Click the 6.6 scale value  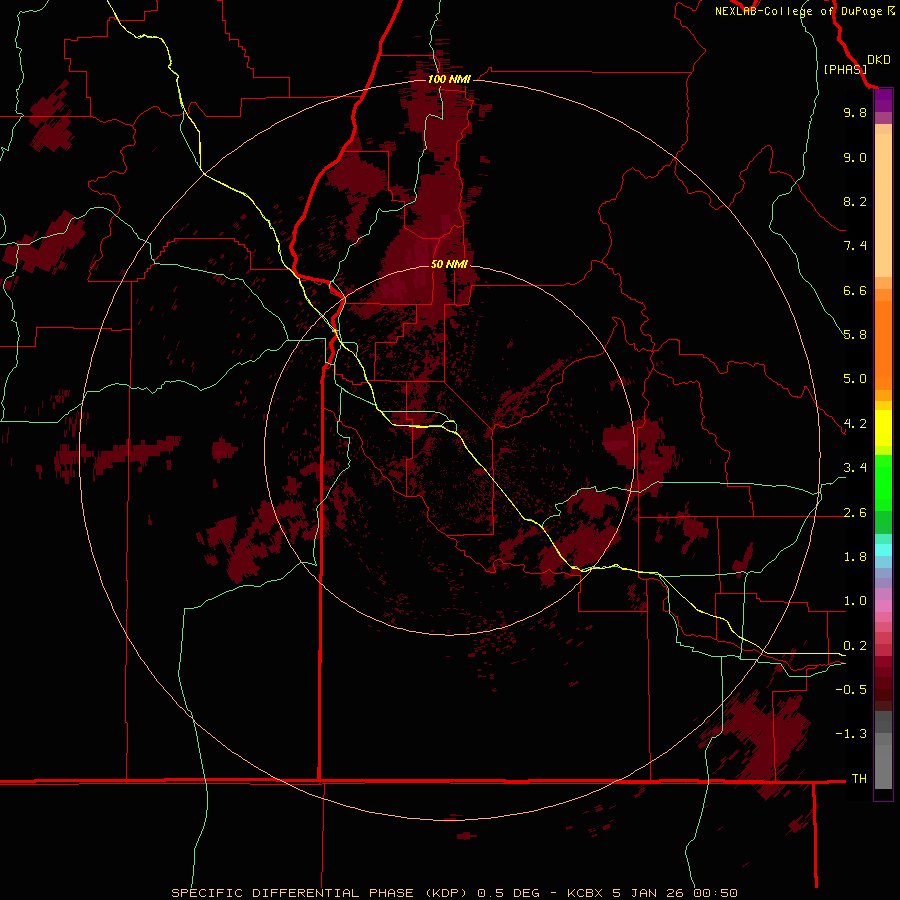[x=855, y=290]
